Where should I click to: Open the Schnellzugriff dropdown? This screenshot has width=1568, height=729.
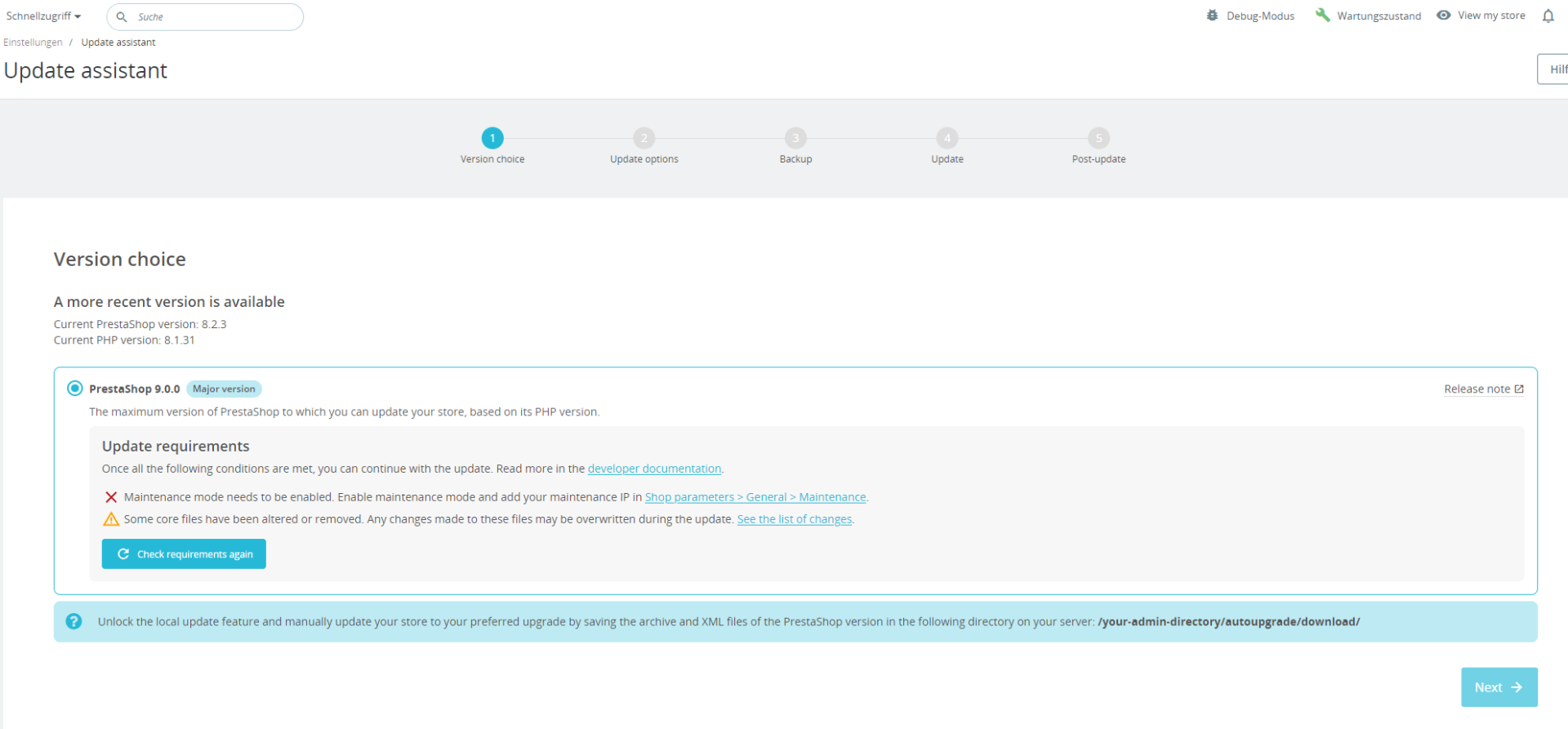[x=43, y=16]
